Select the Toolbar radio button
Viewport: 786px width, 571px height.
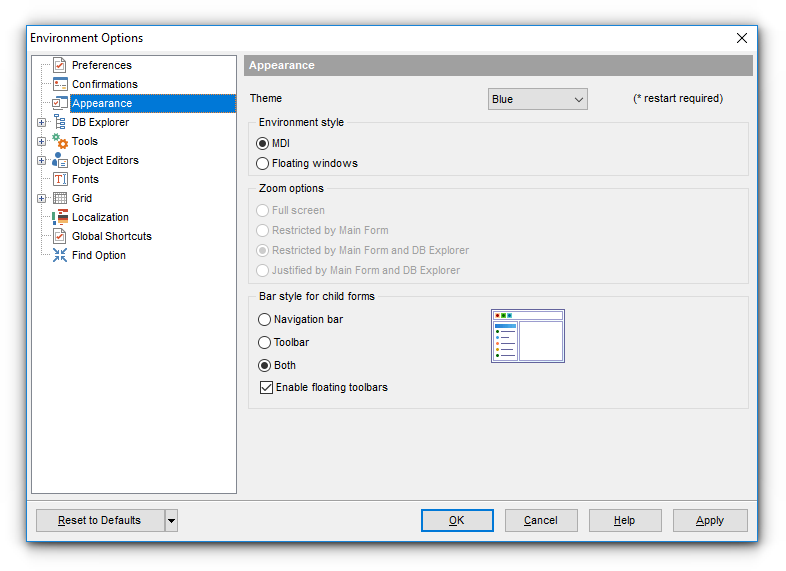[265, 343]
